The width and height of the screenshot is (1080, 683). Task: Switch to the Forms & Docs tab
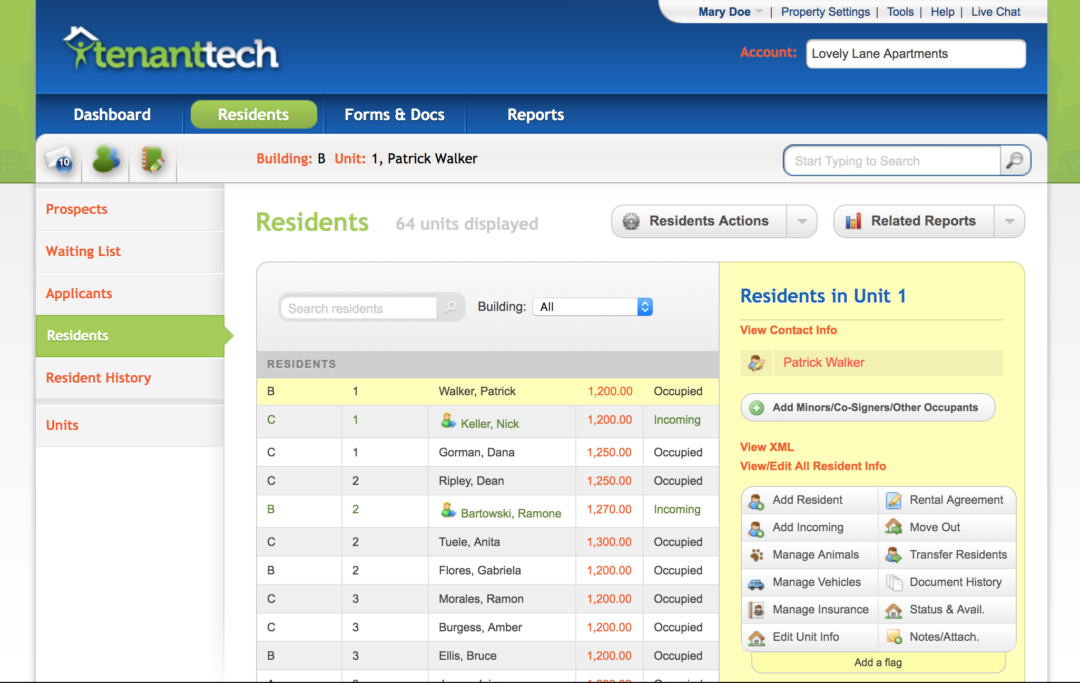(x=394, y=114)
